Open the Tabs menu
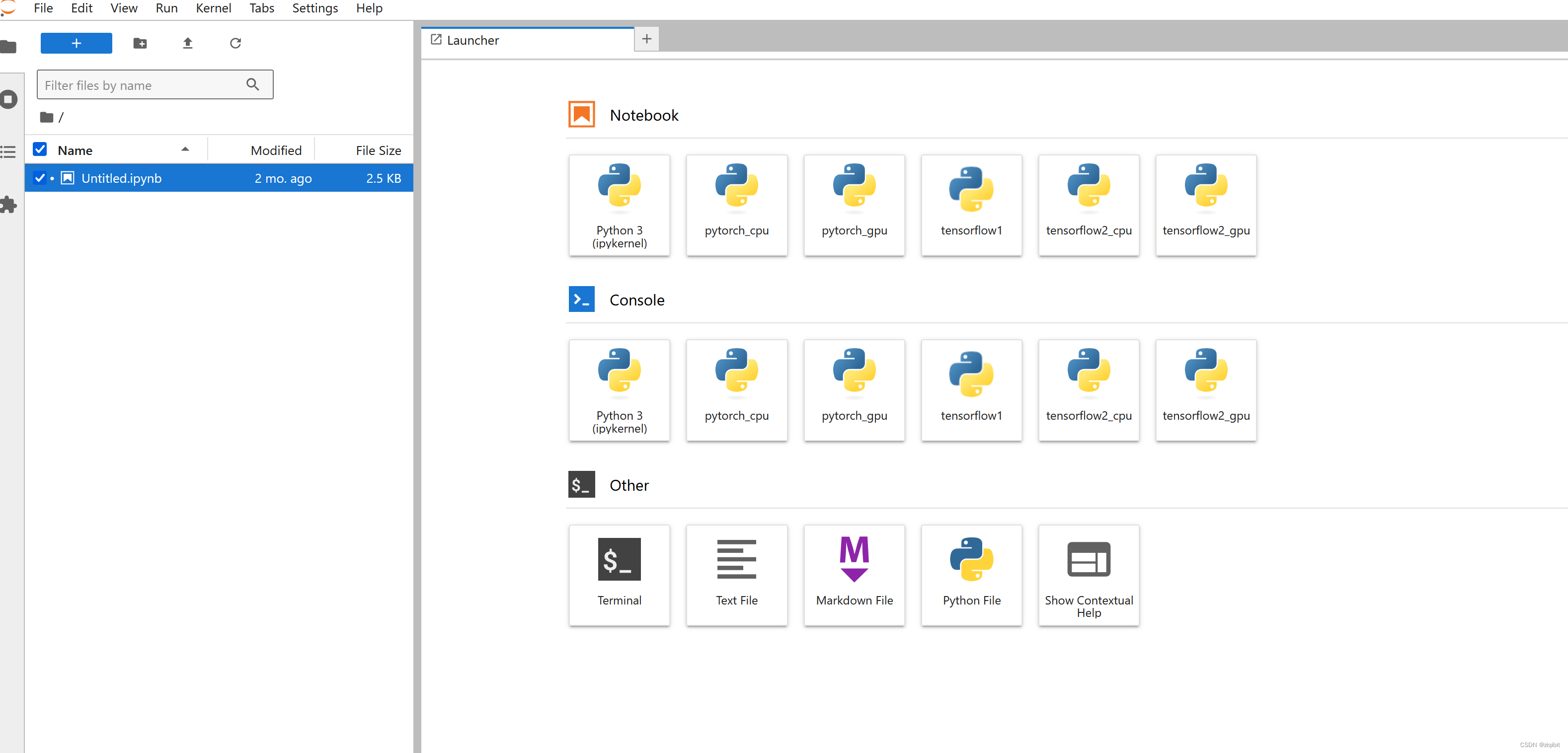 tap(262, 8)
